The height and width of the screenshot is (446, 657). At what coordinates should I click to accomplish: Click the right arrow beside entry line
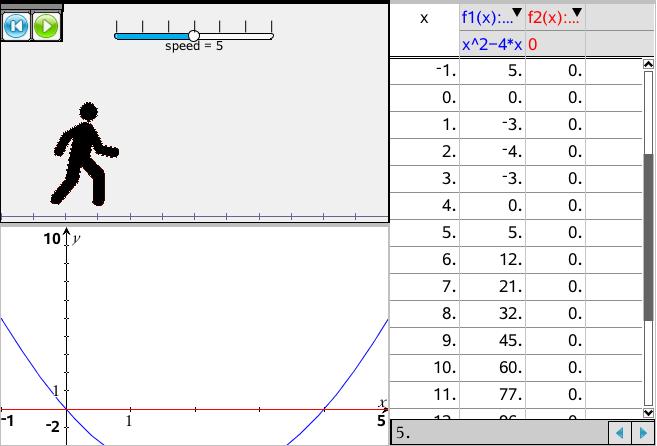point(643,434)
